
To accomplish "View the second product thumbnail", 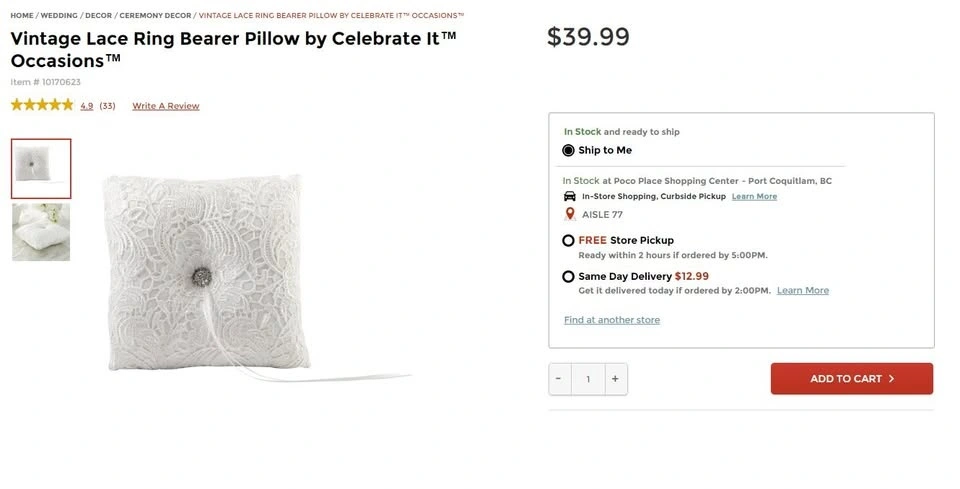I will (41, 232).
